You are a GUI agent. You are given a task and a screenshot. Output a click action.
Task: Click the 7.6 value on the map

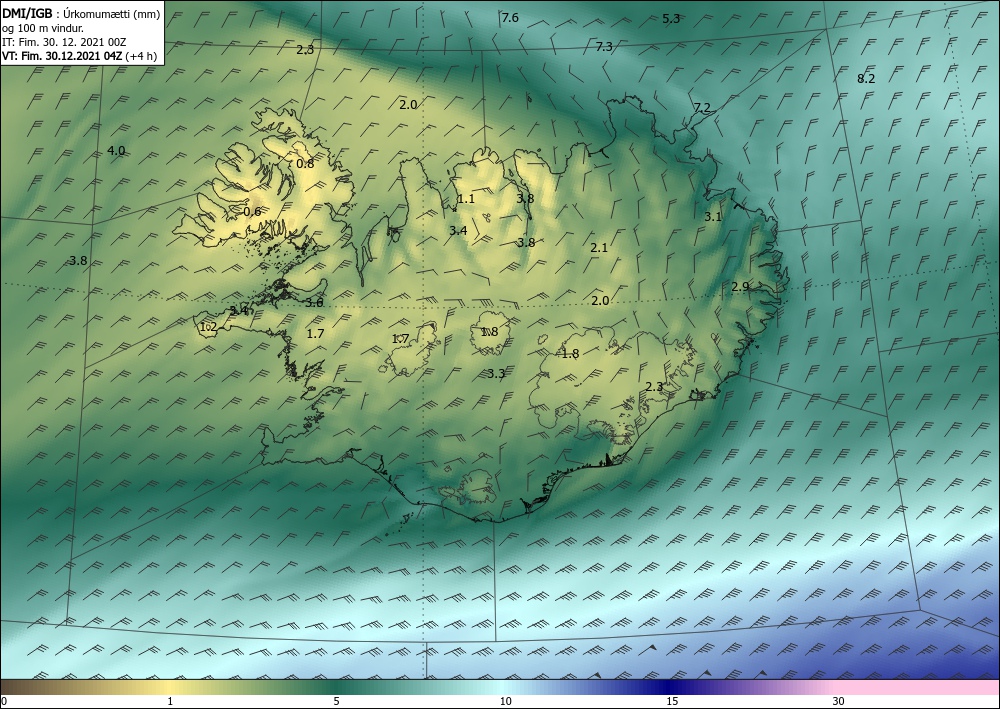pyautogui.click(x=510, y=18)
